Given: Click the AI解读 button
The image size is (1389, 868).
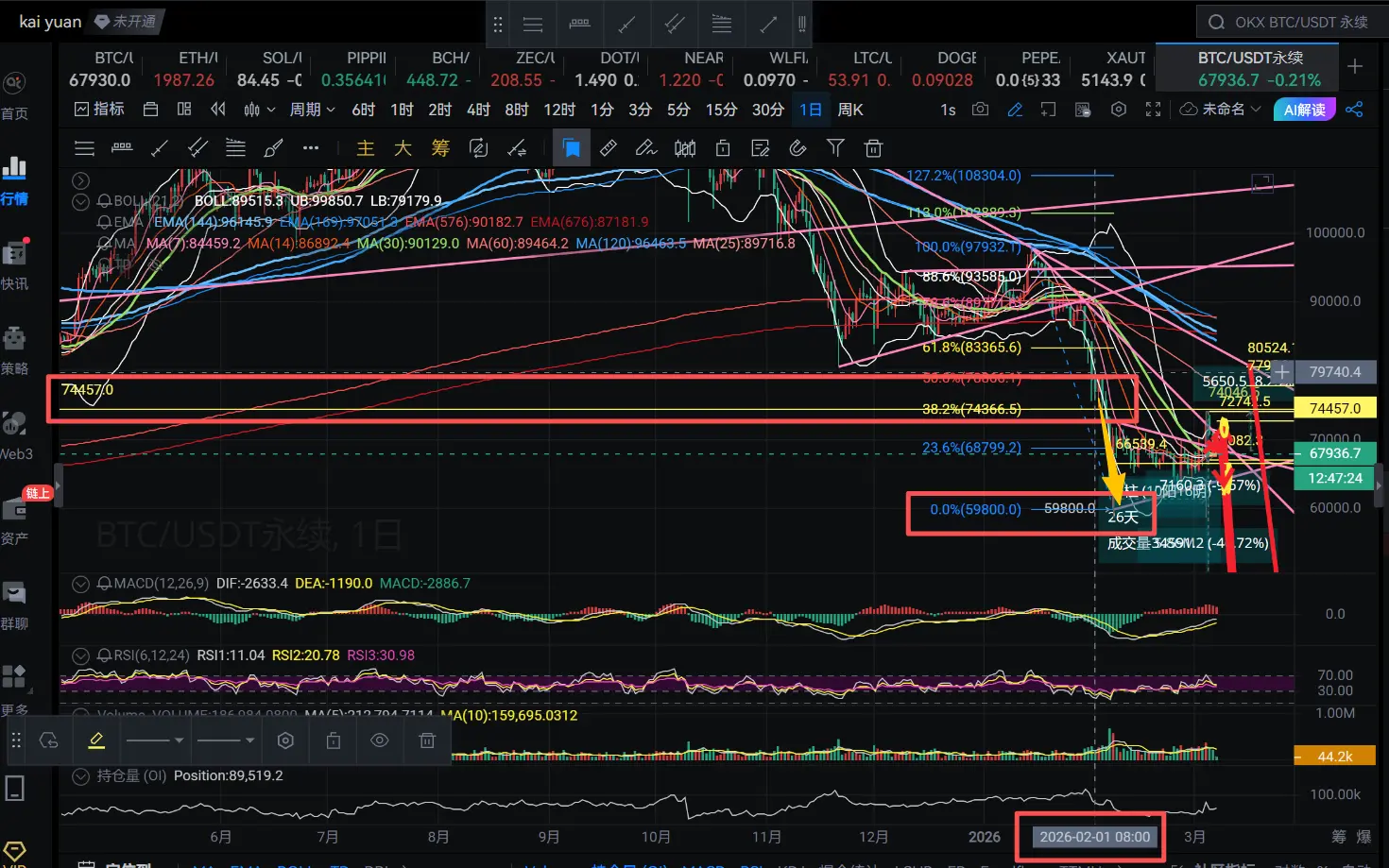Looking at the screenshot, I should pos(1305,110).
